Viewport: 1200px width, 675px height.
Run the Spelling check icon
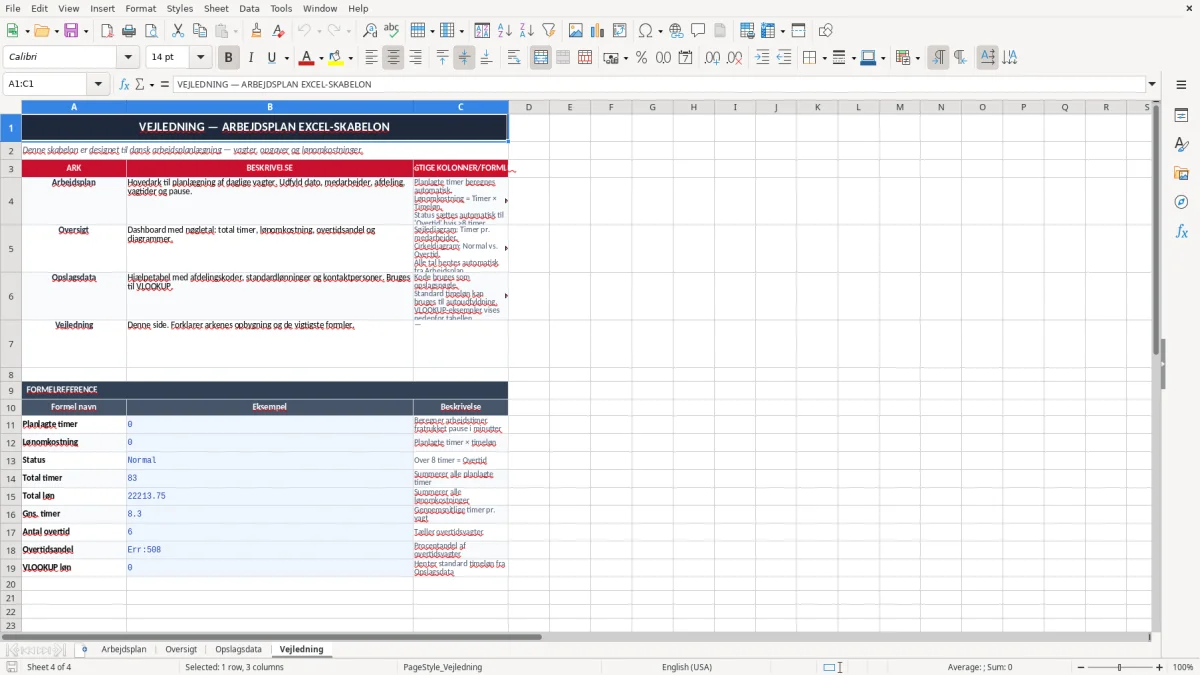[x=392, y=31]
